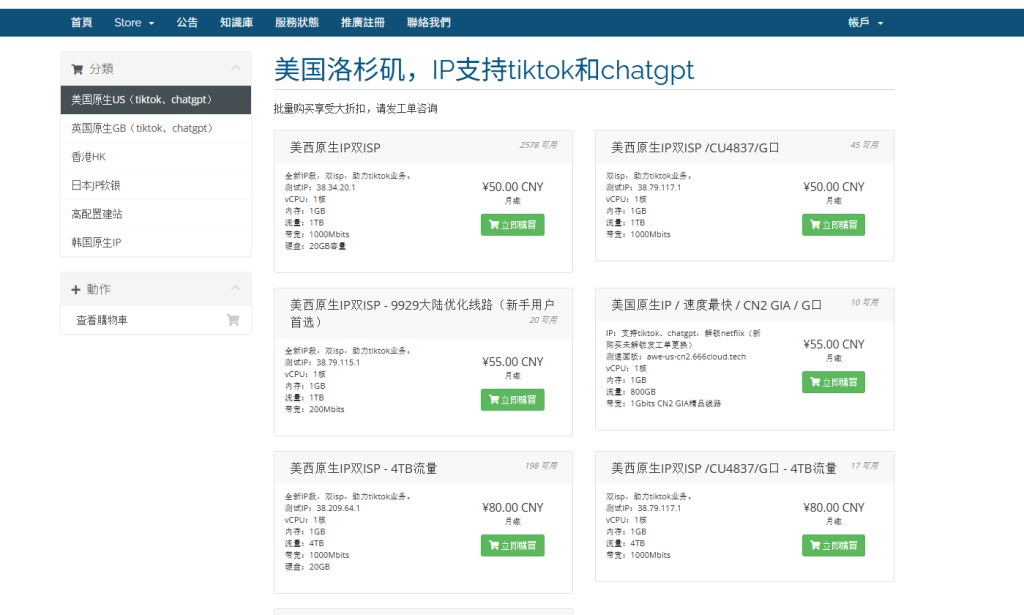
Task: Buy 美国原生IP CN2 GIA ¥55 plan
Action: pyautogui.click(x=833, y=382)
